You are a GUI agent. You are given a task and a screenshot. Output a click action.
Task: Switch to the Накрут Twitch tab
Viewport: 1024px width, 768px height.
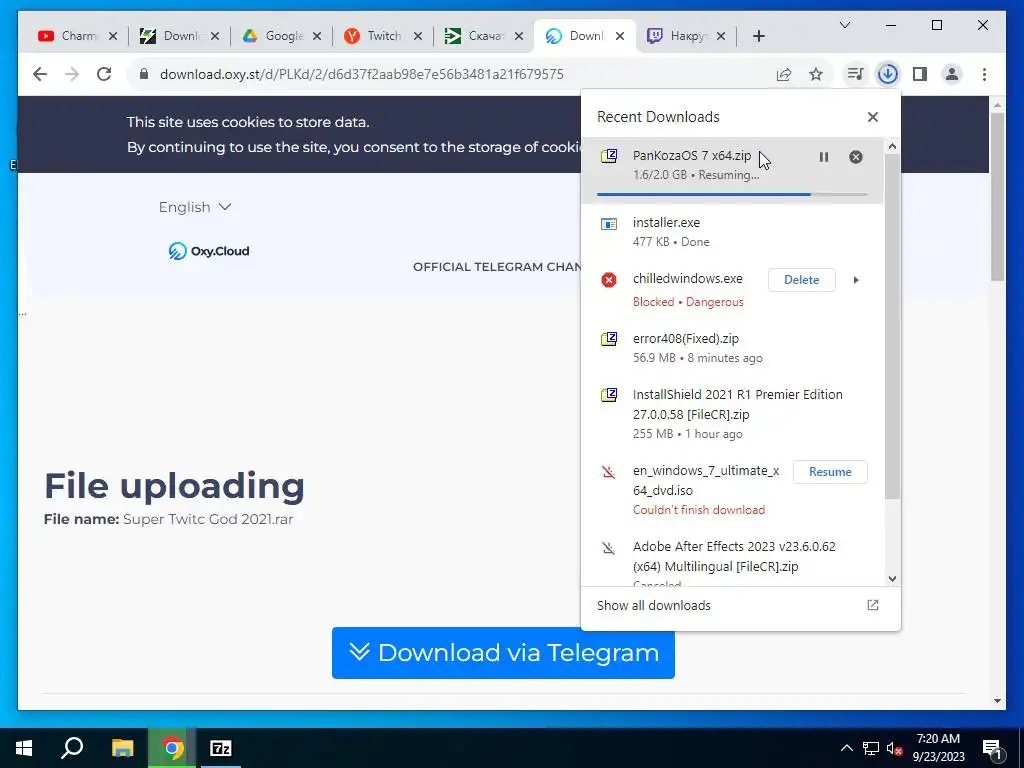tap(679, 36)
